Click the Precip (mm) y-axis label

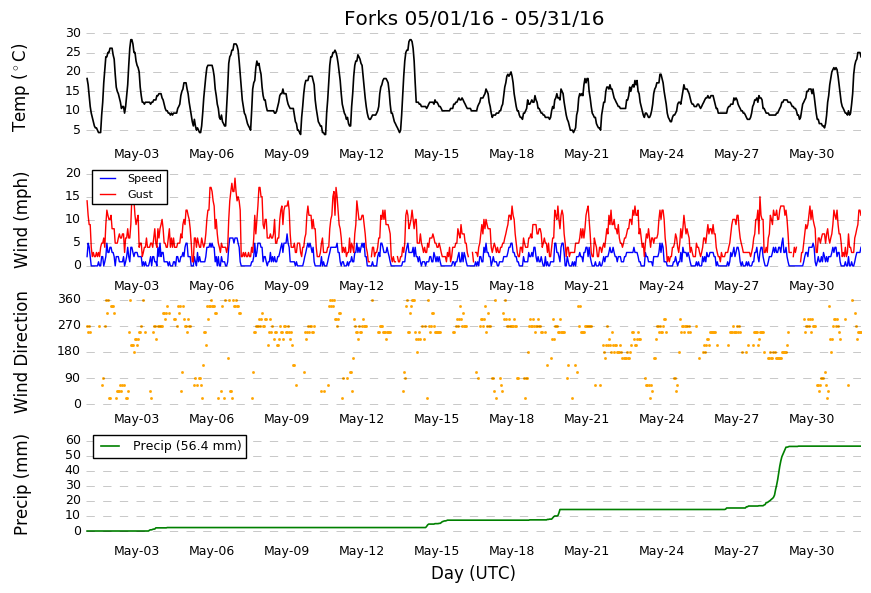21,485
